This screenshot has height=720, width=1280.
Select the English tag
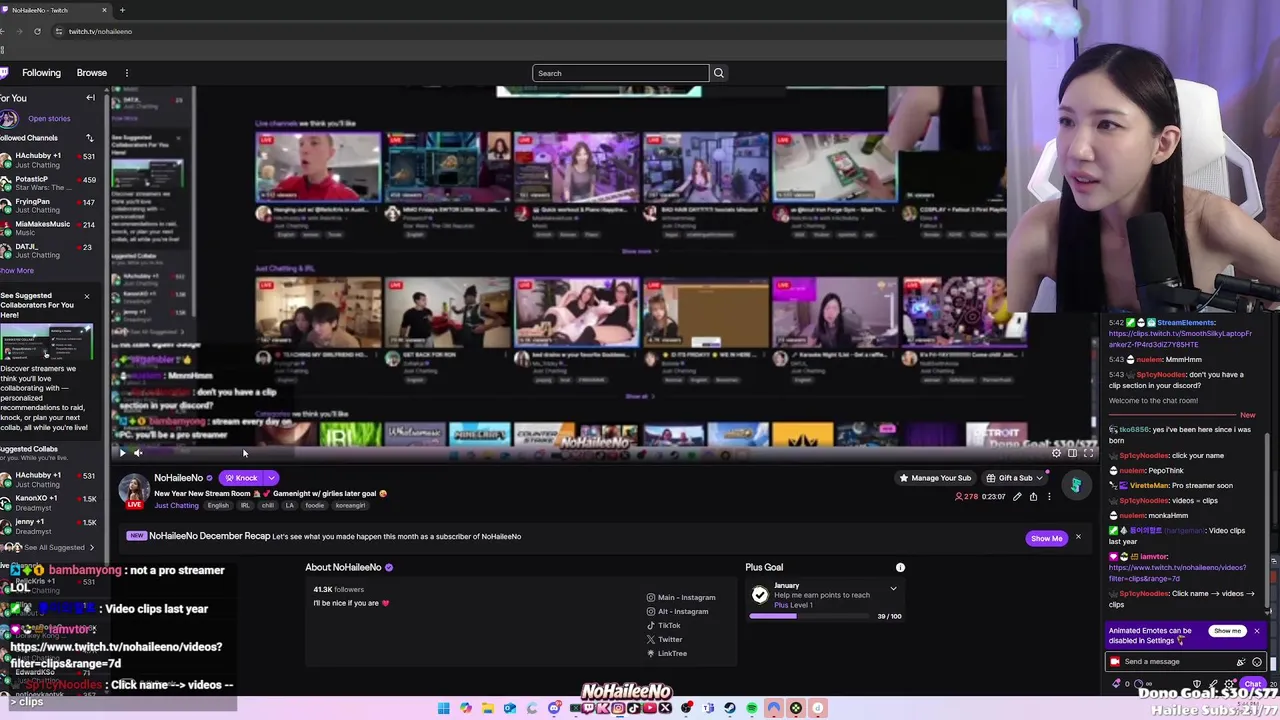tap(218, 506)
